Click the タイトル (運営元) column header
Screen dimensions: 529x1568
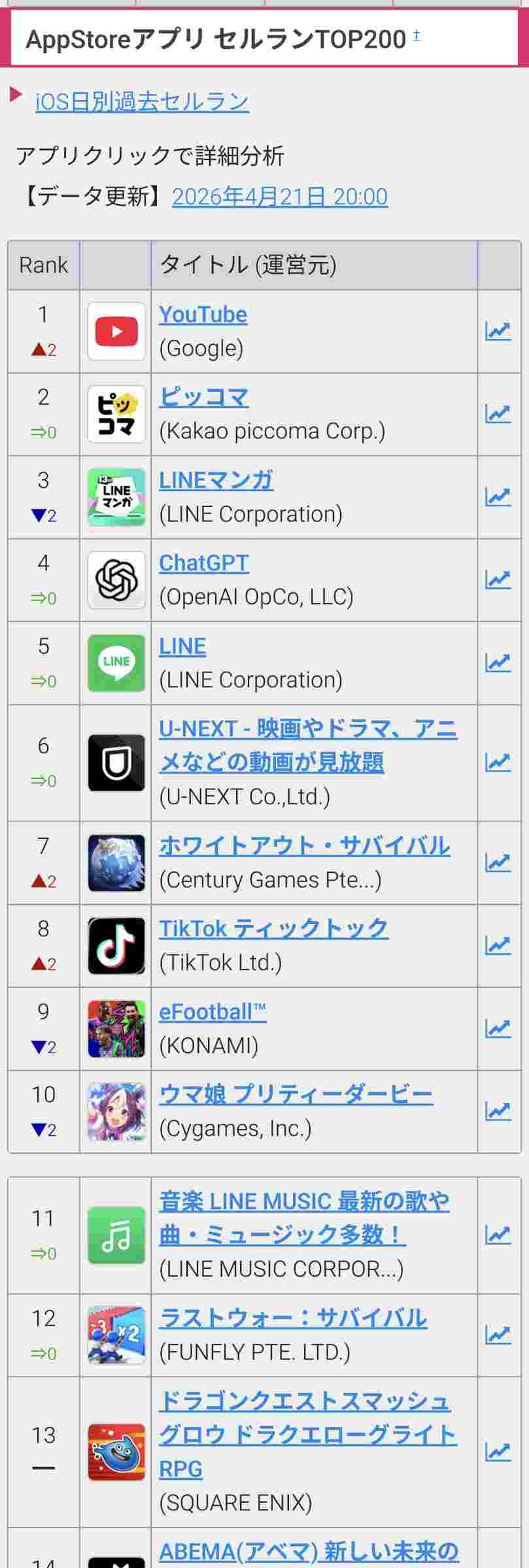248,265
